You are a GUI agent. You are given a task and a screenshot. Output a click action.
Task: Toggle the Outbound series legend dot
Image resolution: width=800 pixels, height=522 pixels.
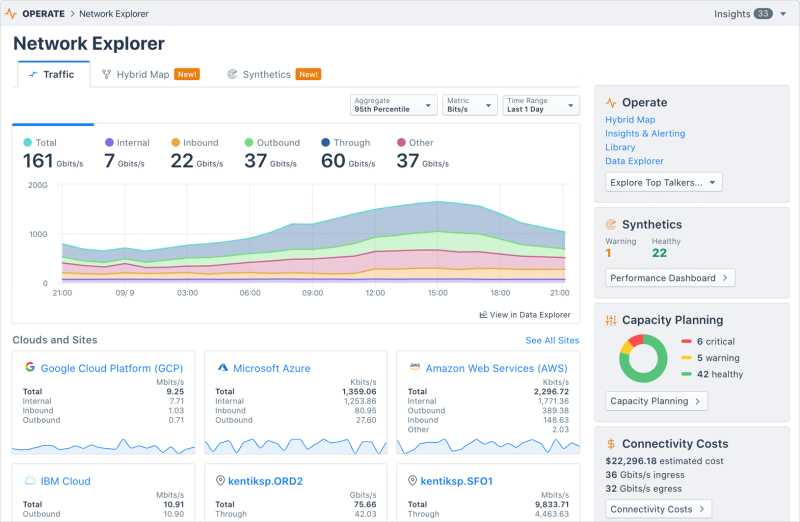249,142
